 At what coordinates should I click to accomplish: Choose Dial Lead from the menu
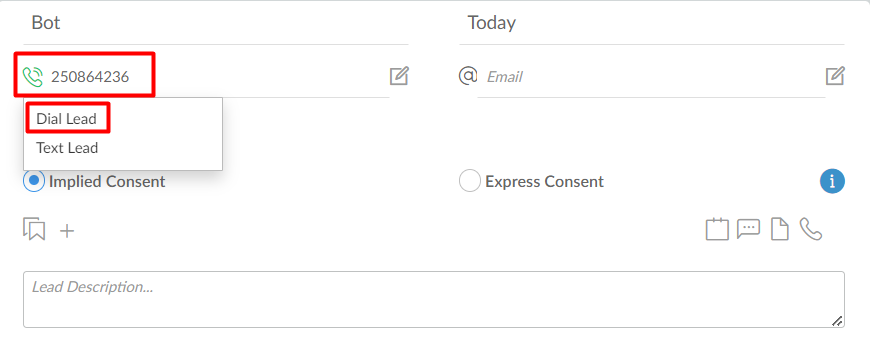coord(67,119)
